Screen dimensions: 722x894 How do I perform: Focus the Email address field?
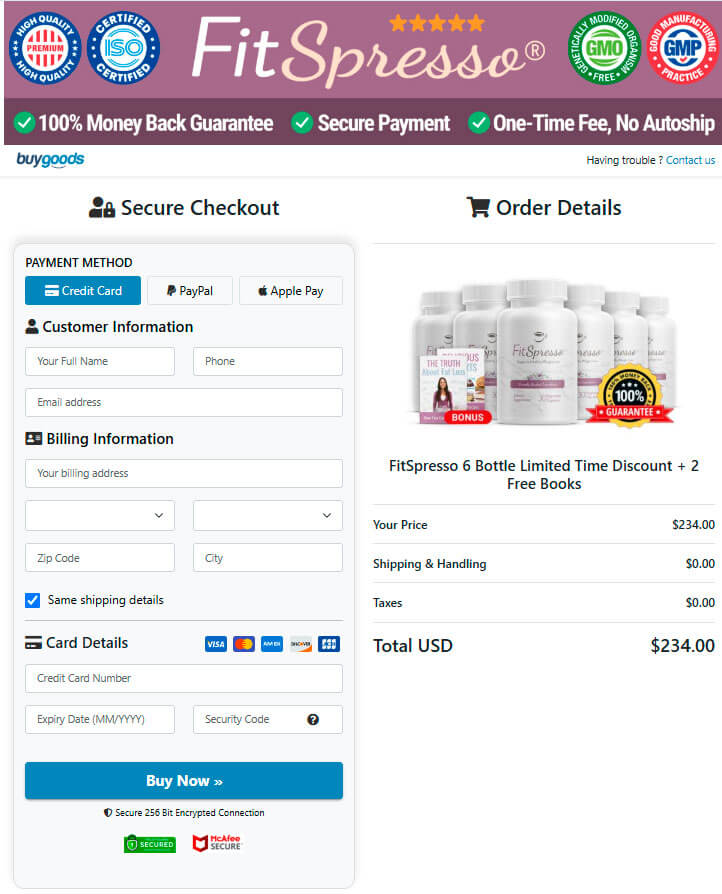pos(184,402)
